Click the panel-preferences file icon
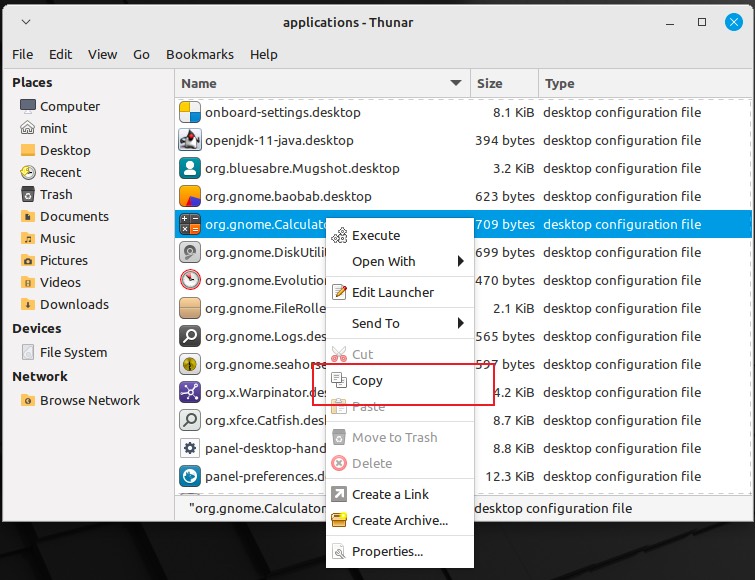The width and height of the screenshot is (755, 580). point(190,476)
